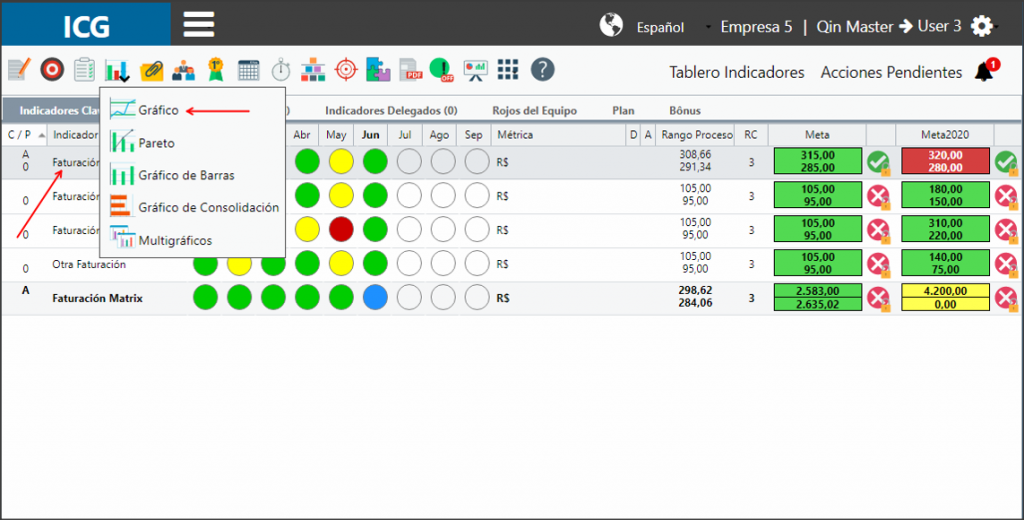Click the Rango Proceso column header
The width and height of the screenshot is (1024, 520).
click(x=697, y=135)
